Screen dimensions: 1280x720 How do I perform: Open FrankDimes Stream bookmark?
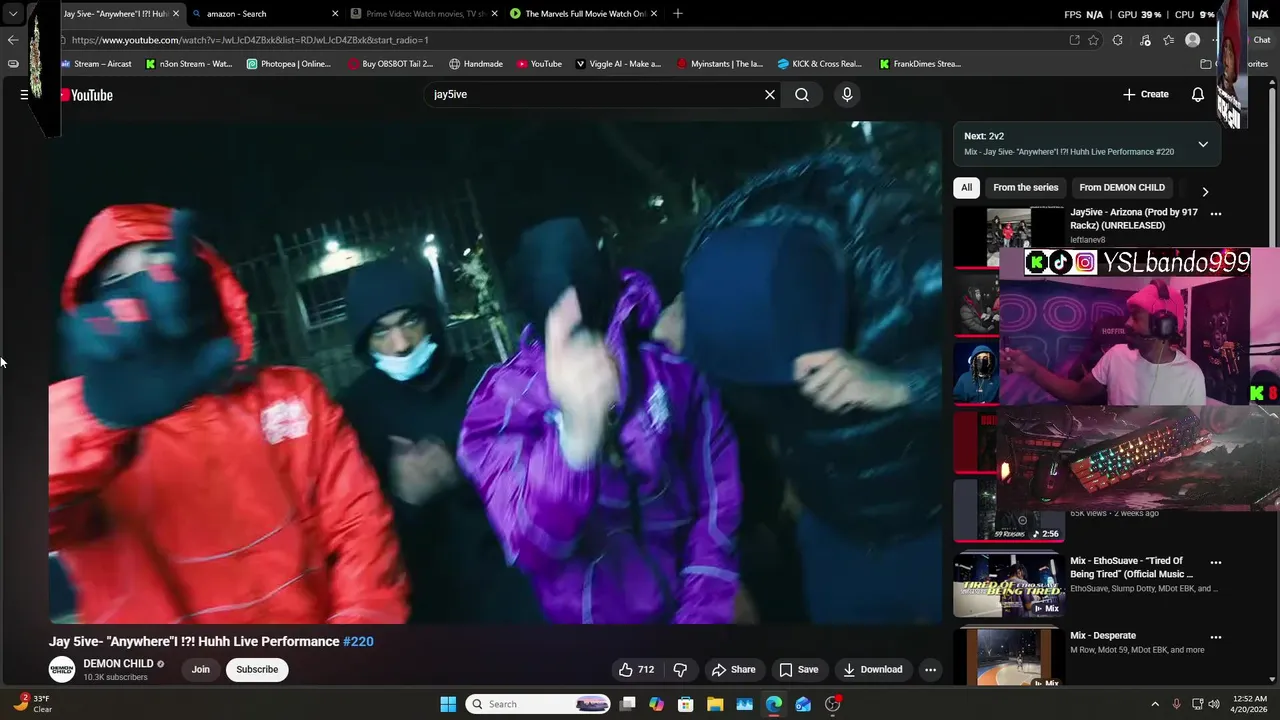pyautogui.click(x=920, y=64)
